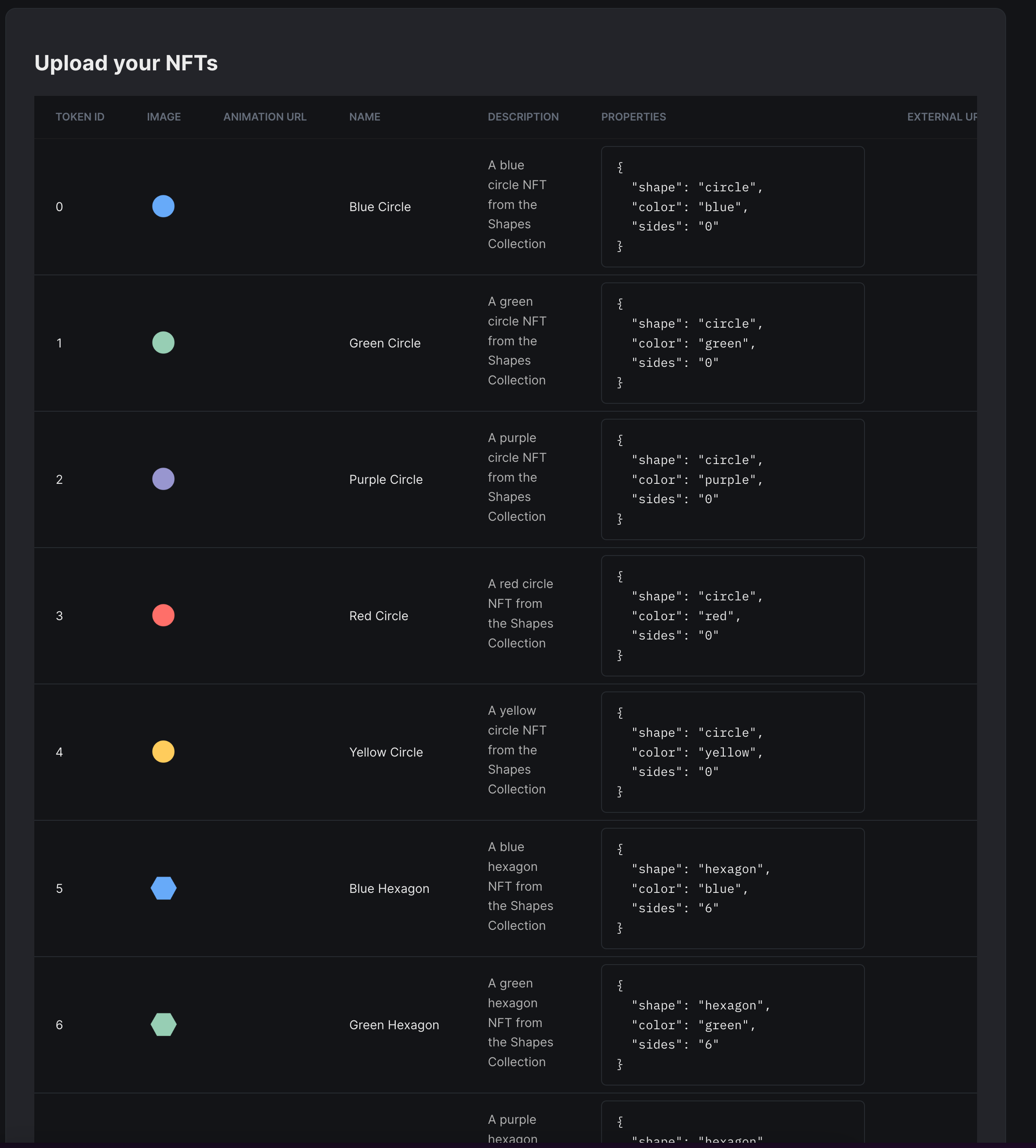Screen dimensions: 1036x1148
Task: Edit the Blue Circle properties JSON field
Action: click(x=732, y=207)
